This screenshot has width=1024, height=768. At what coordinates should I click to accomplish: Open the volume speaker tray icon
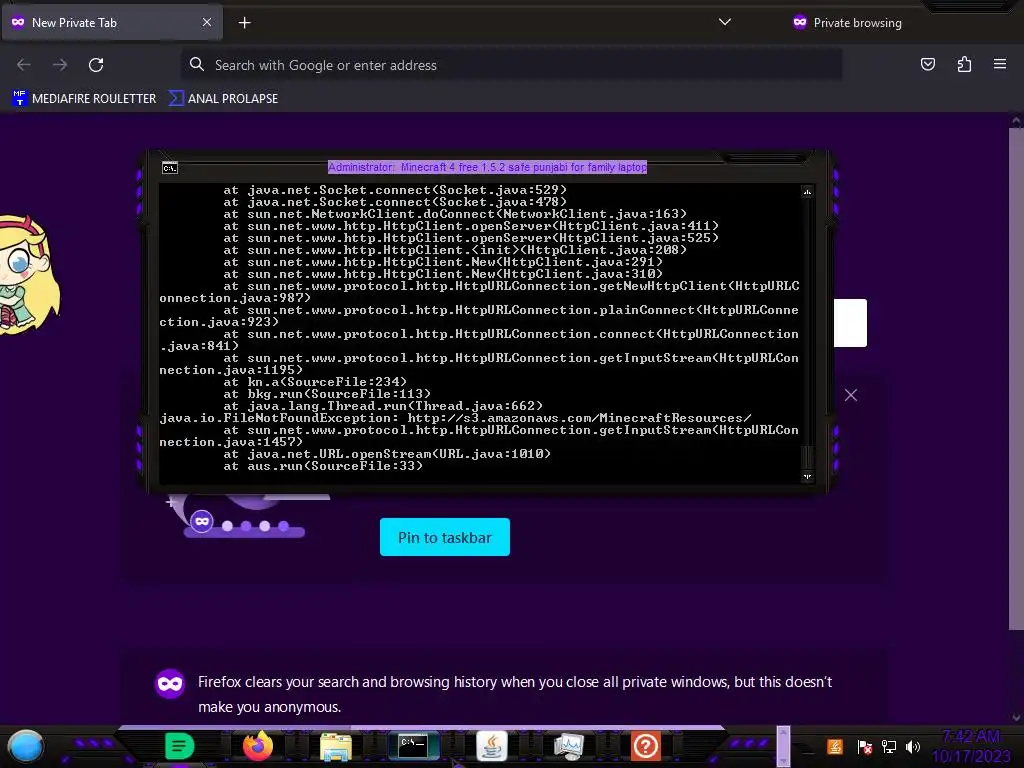[x=912, y=746]
